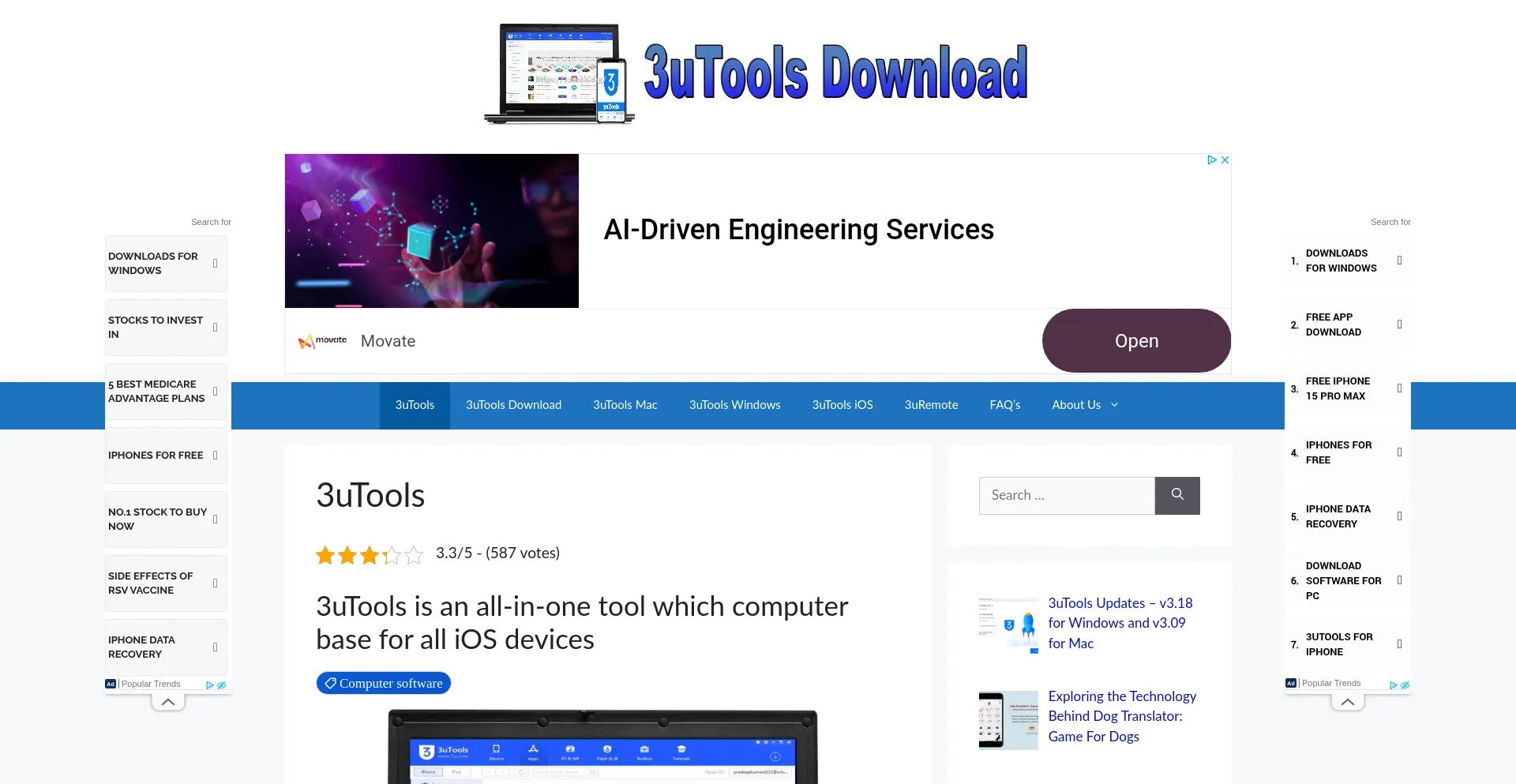Open left ad iPhones for Free

click(x=166, y=456)
